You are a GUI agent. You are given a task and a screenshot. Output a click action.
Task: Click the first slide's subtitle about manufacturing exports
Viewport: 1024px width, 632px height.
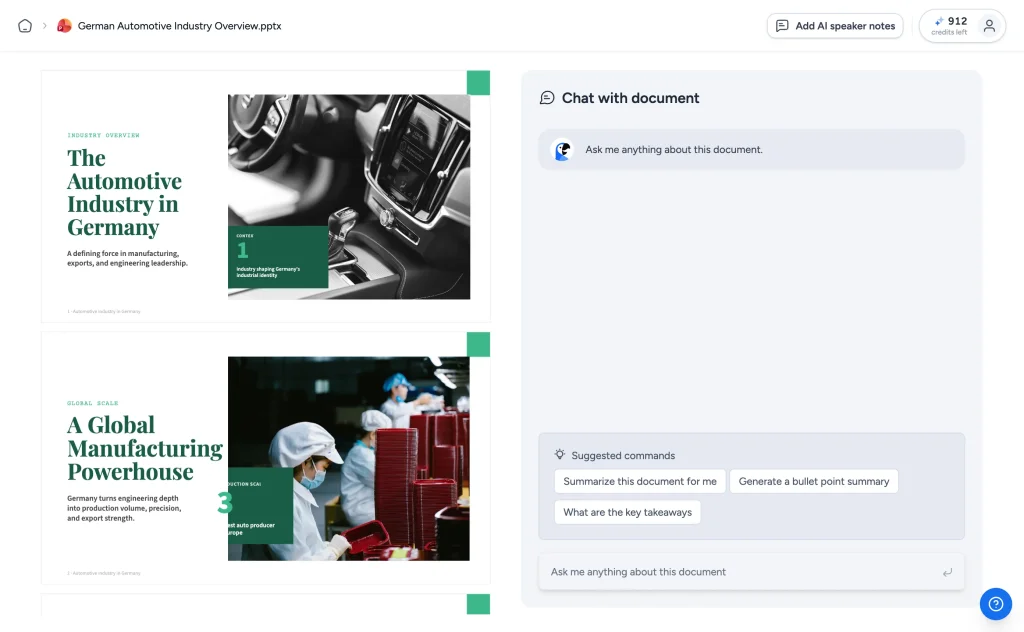tap(127, 258)
